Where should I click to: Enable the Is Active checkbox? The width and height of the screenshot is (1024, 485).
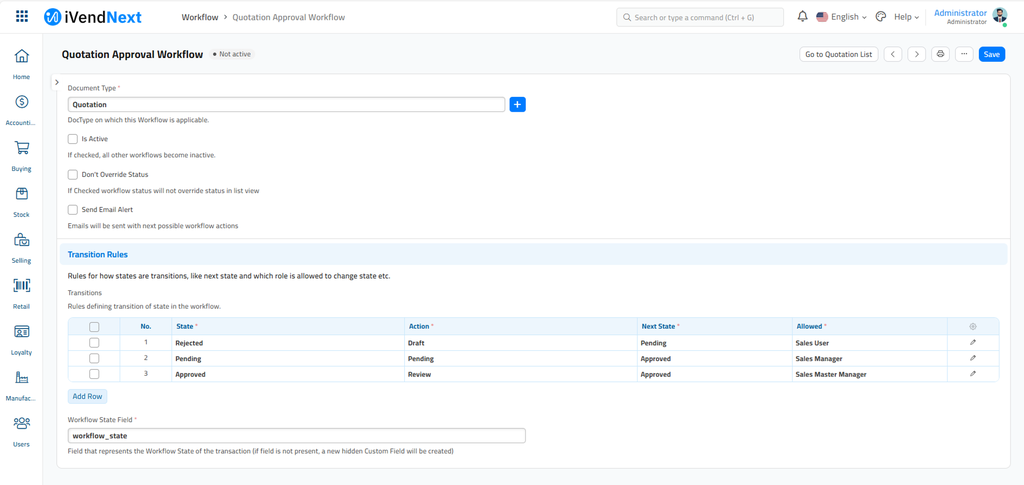coord(73,139)
